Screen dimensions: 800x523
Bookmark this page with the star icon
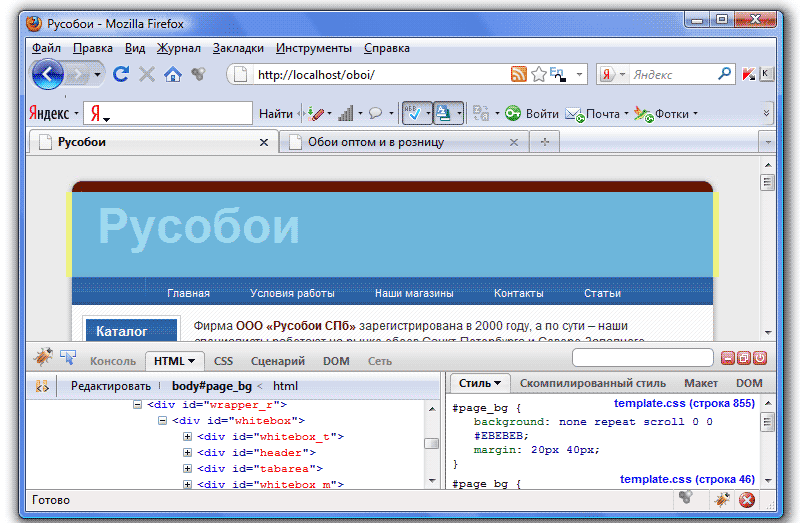pos(538,74)
